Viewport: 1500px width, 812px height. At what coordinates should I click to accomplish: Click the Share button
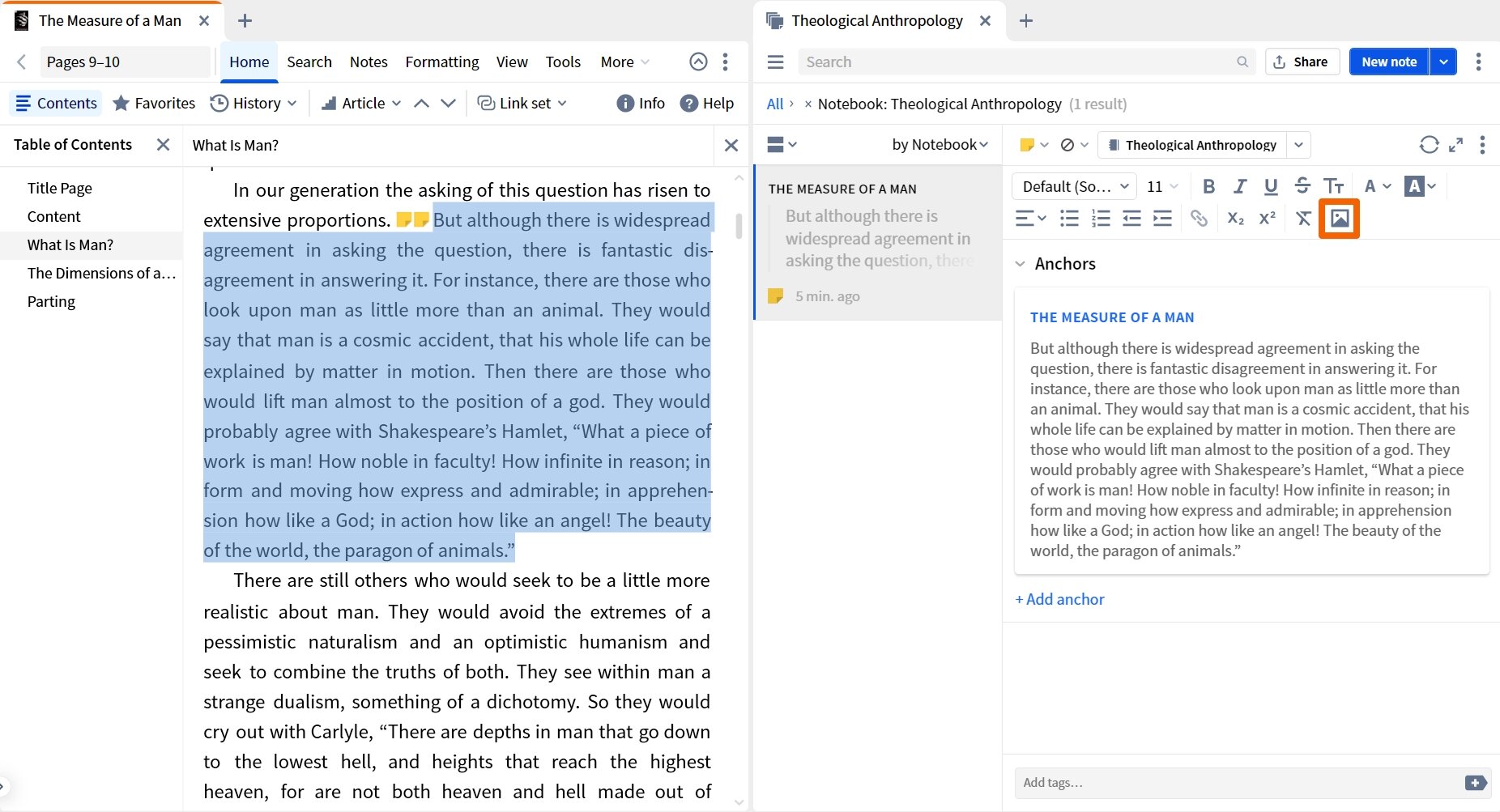(1302, 62)
